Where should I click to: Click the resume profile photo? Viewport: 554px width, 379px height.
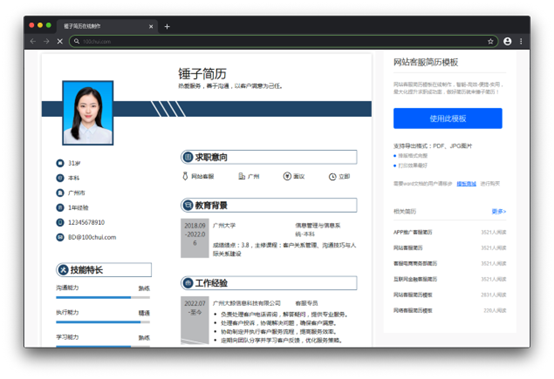pos(88,113)
